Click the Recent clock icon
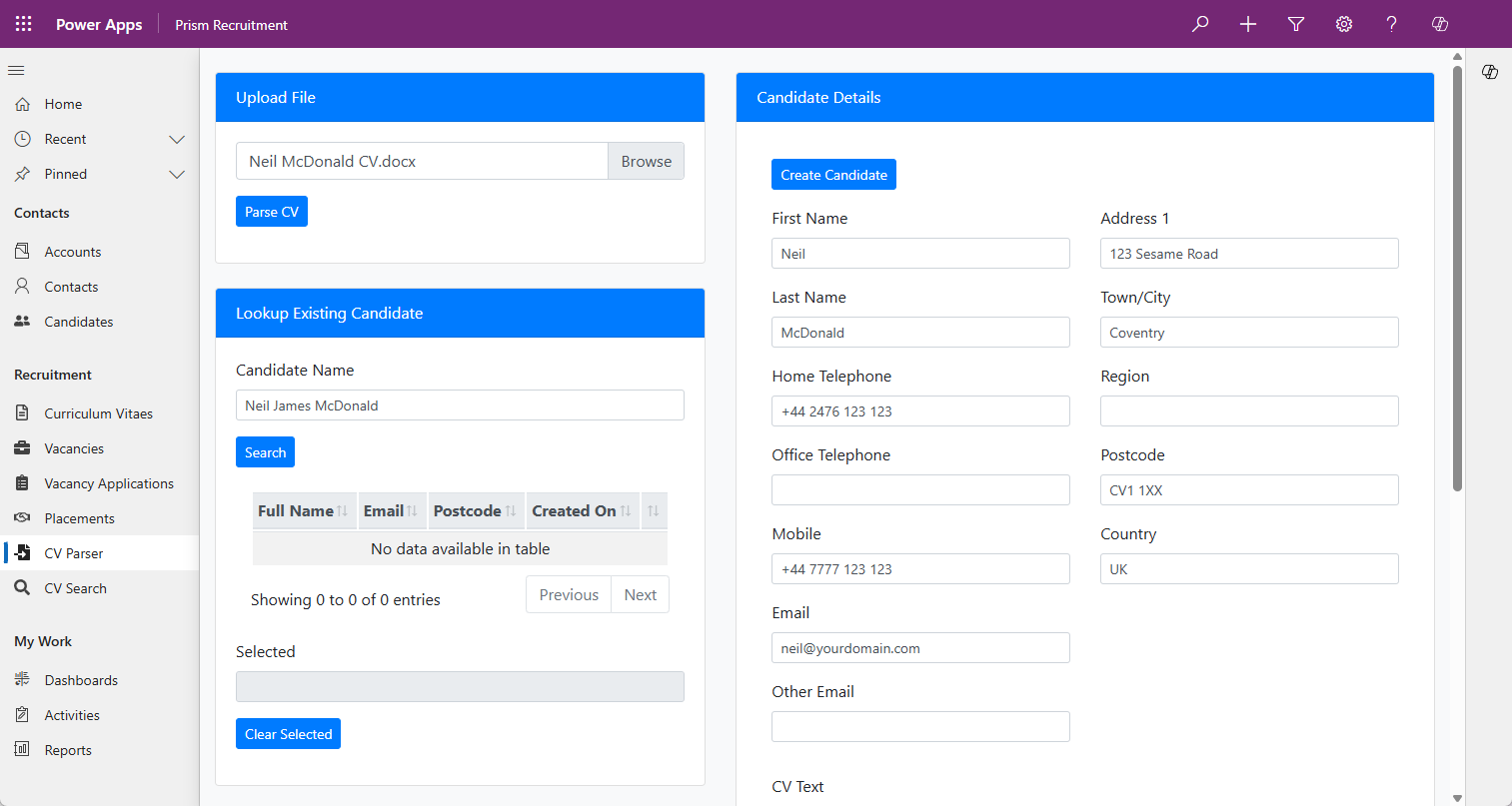Screen dimensions: 1512x806 (x=22, y=139)
